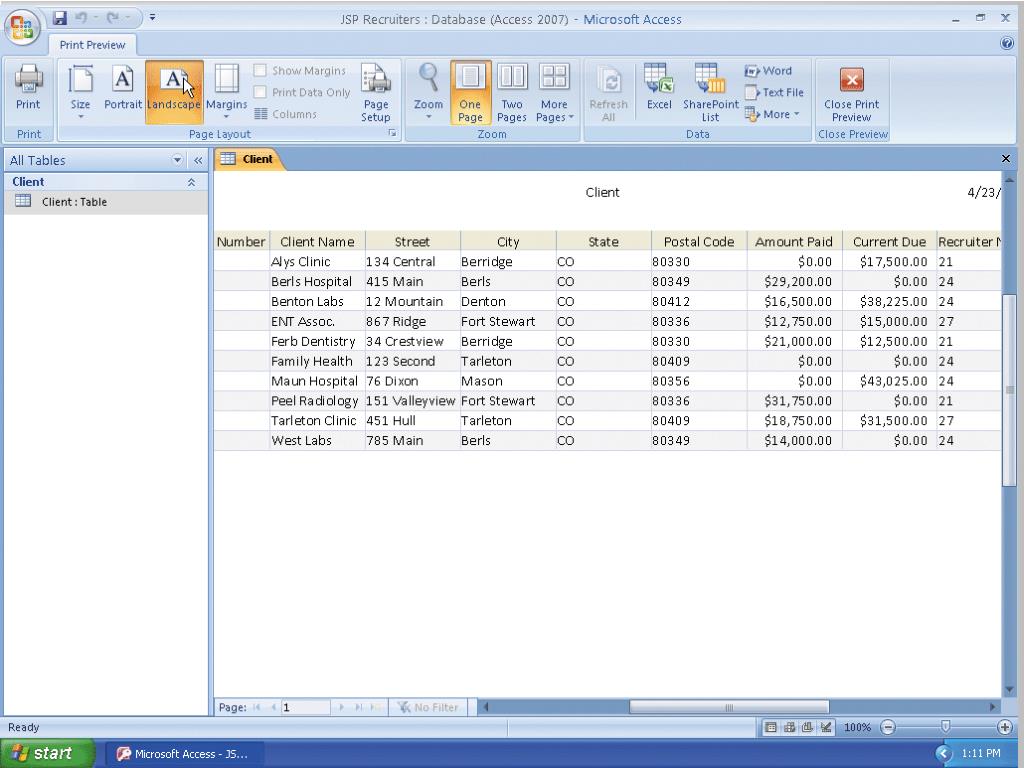Click the current page number field
This screenshot has height=768, width=1024.
pyautogui.click(x=306, y=707)
